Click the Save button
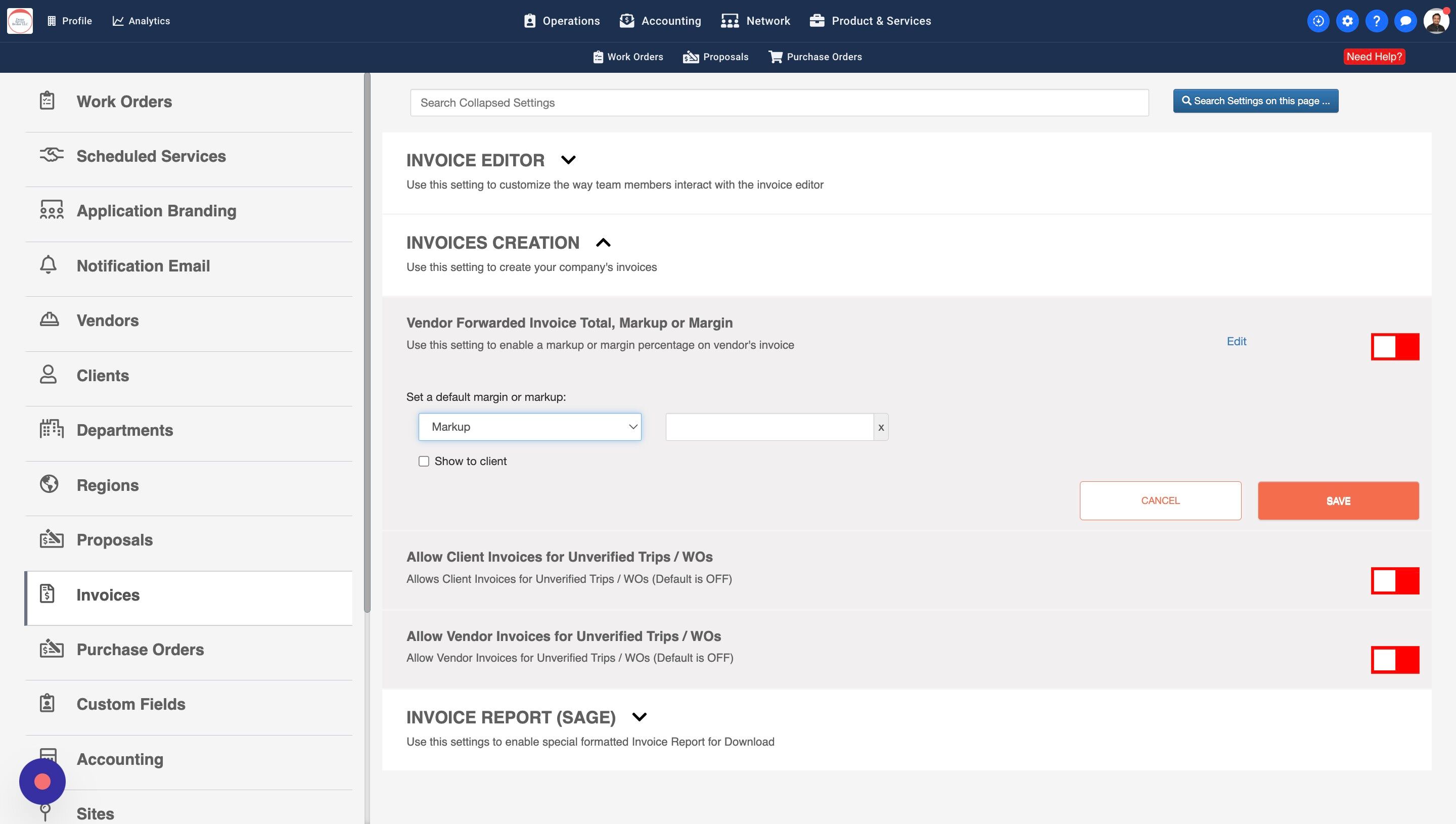The image size is (1456, 824). click(1338, 501)
